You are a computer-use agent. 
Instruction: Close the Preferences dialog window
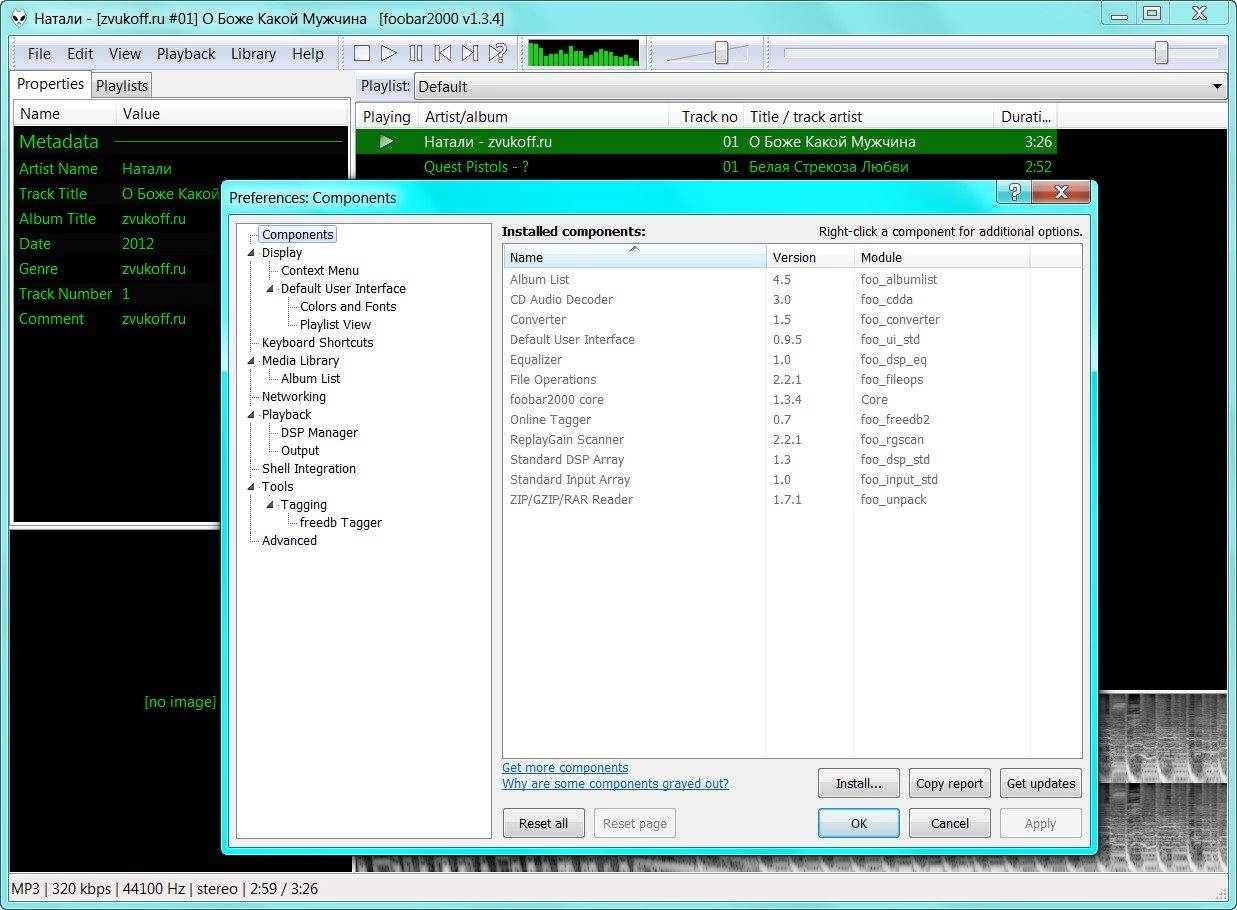[x=1060, y=193]
